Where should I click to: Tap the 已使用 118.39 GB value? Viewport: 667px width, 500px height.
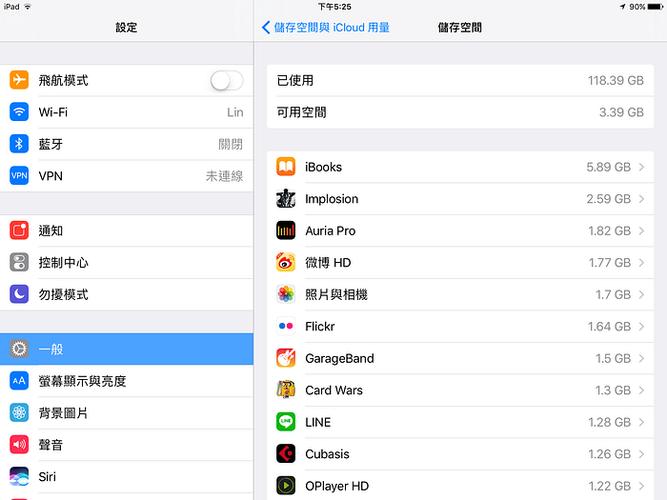616,80
